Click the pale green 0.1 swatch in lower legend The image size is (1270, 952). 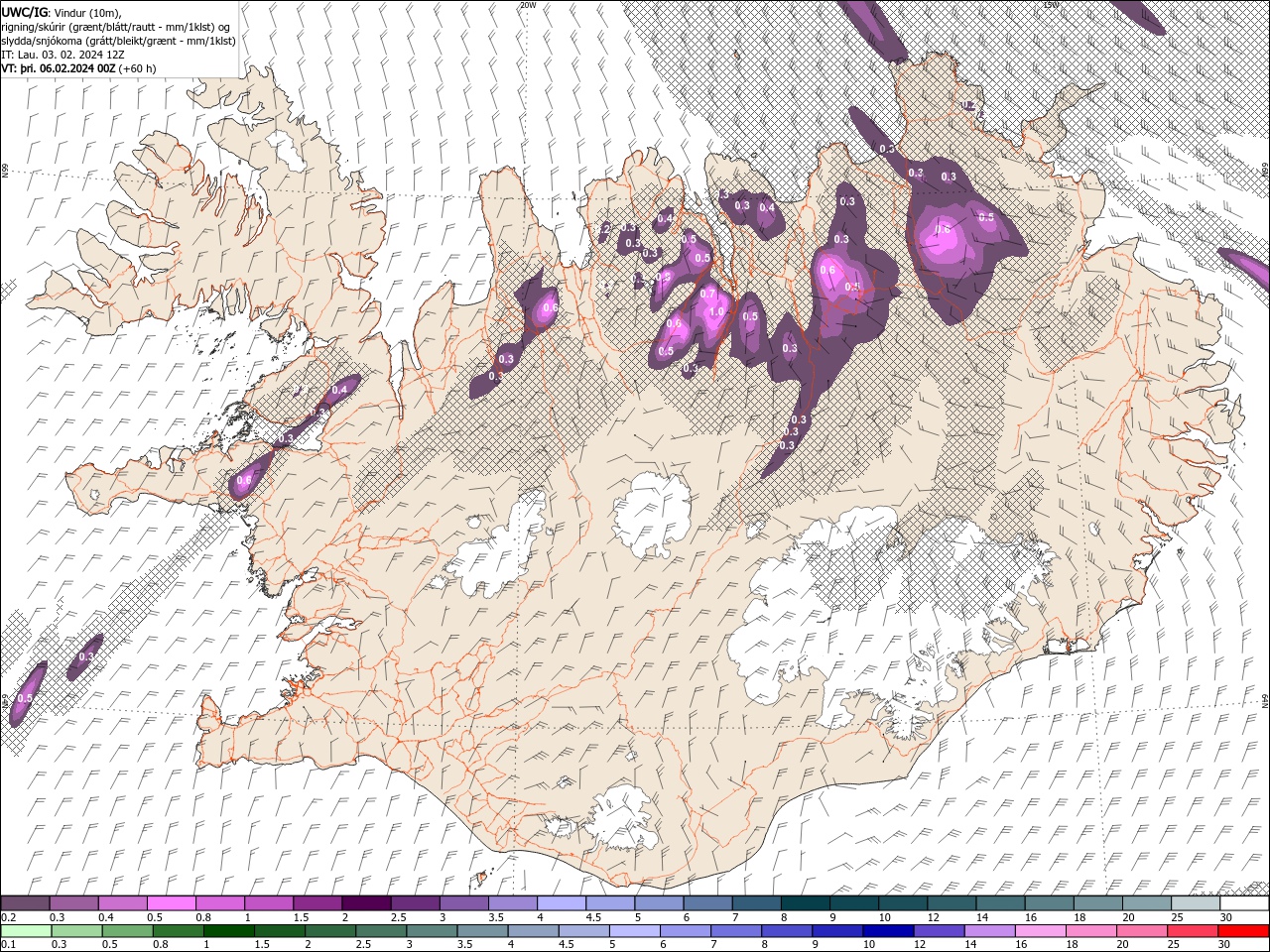pos(25,930)
